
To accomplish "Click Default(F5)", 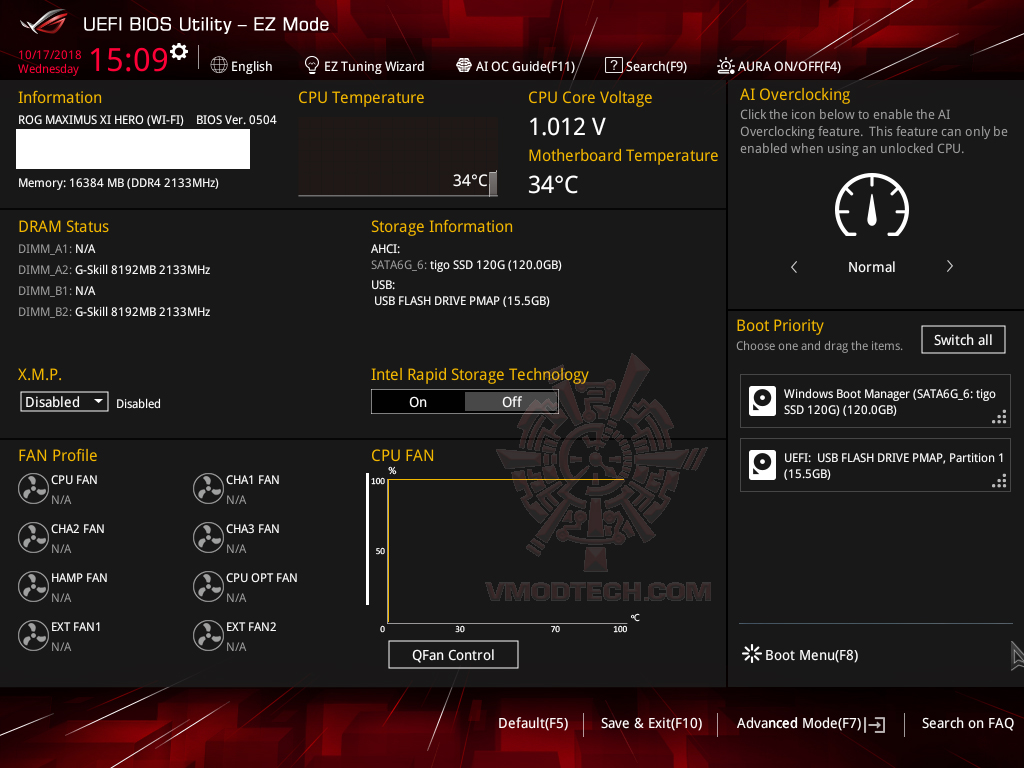I will (x=533, y=723).
